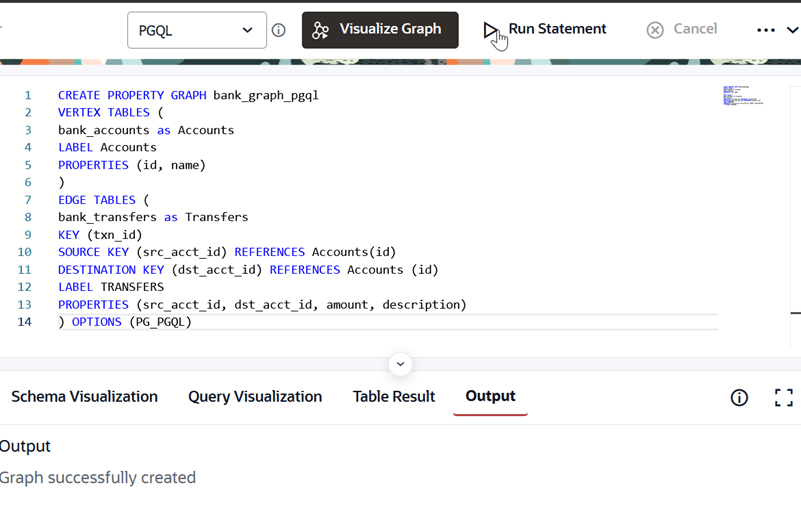Viewport: 801px width, 514px height.
Task: Click the Run Statement play triangle icon
Action: (490, 30)
